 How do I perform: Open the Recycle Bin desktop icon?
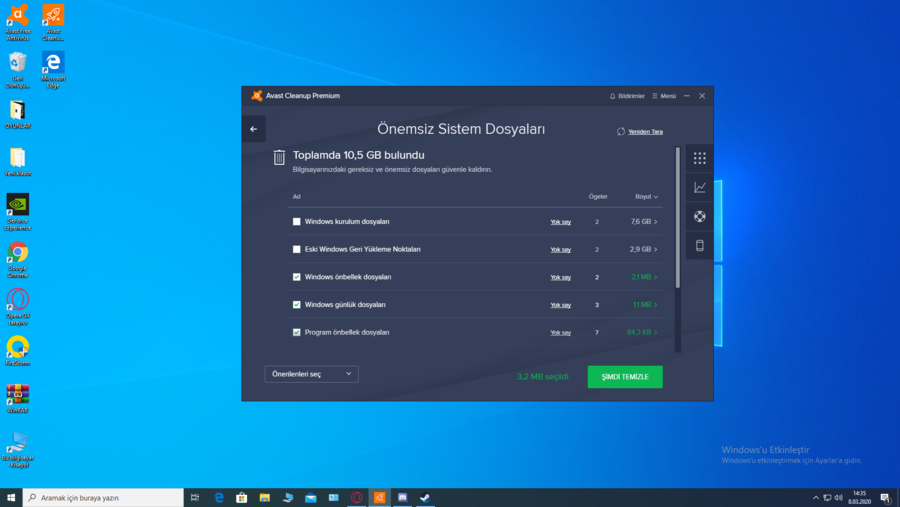(x=18, y=70)
